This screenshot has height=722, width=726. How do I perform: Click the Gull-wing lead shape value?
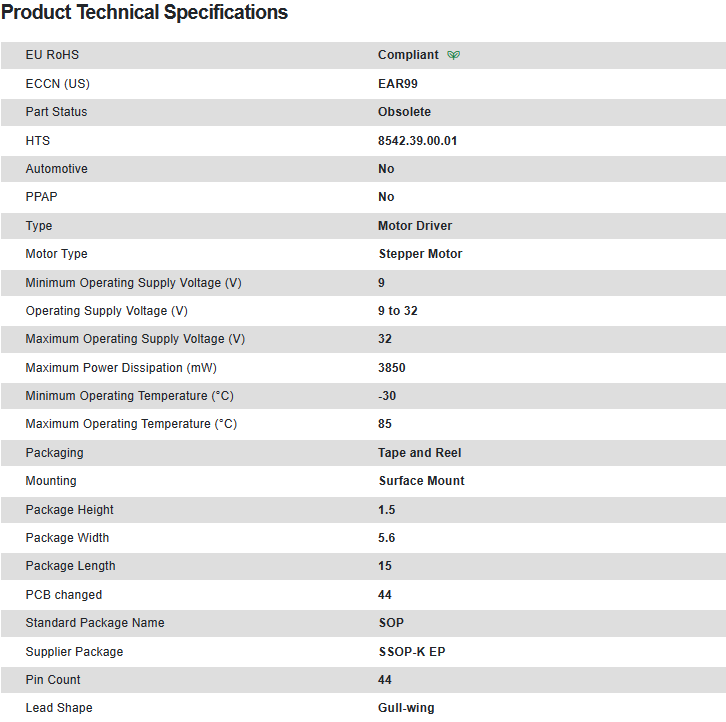[406, 708]
